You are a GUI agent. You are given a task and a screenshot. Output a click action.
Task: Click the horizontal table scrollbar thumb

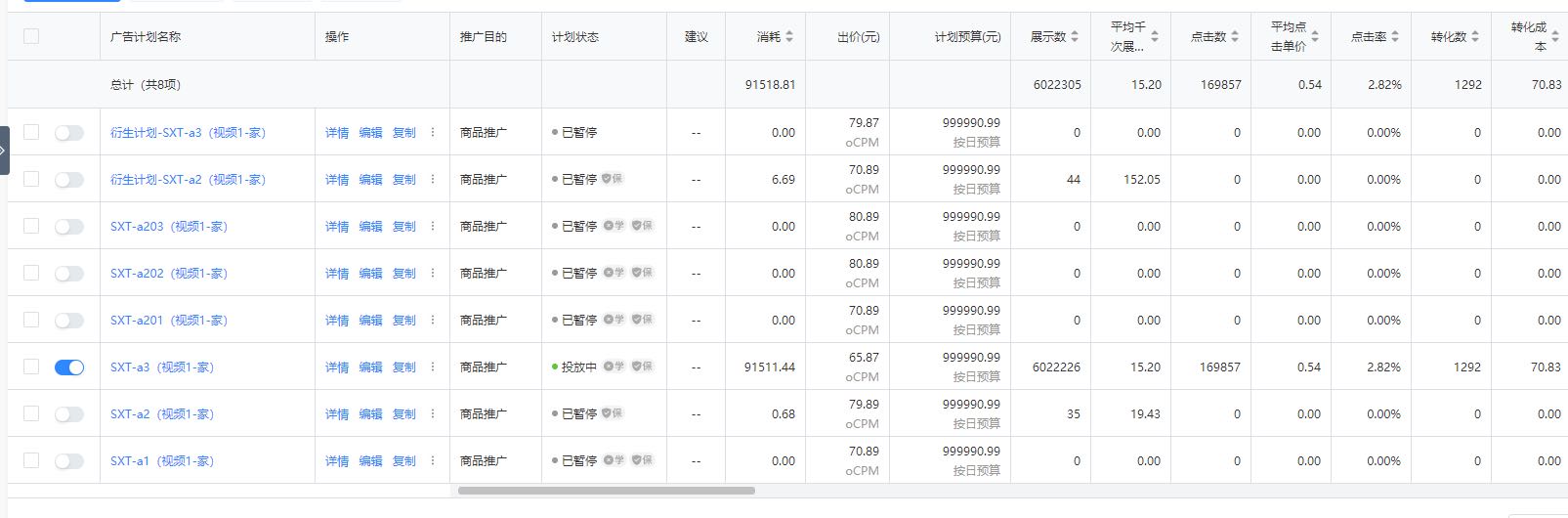click(x=606, y=491)
